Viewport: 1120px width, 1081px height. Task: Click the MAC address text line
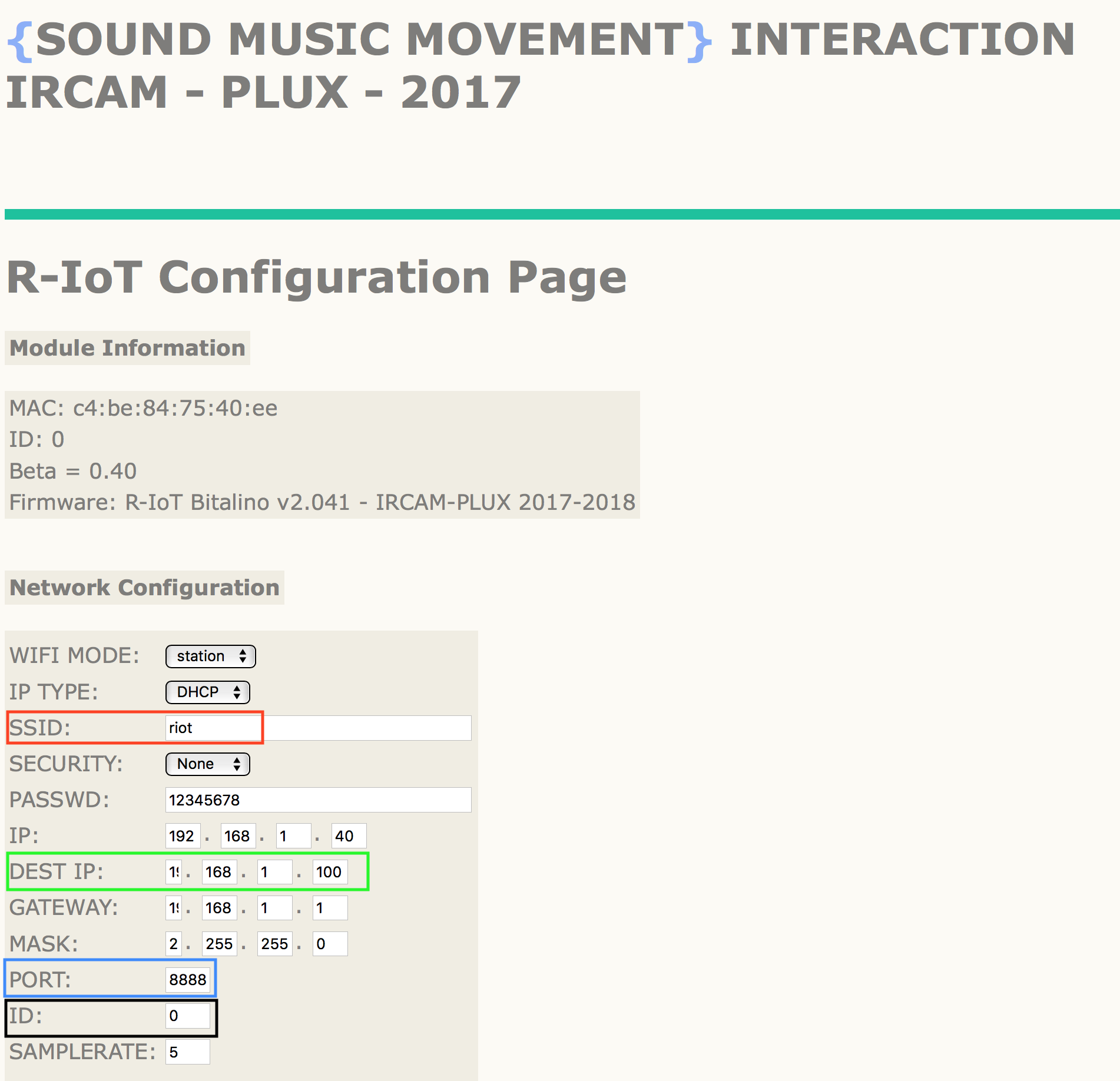pyautogui.click(x=143, y=407)
